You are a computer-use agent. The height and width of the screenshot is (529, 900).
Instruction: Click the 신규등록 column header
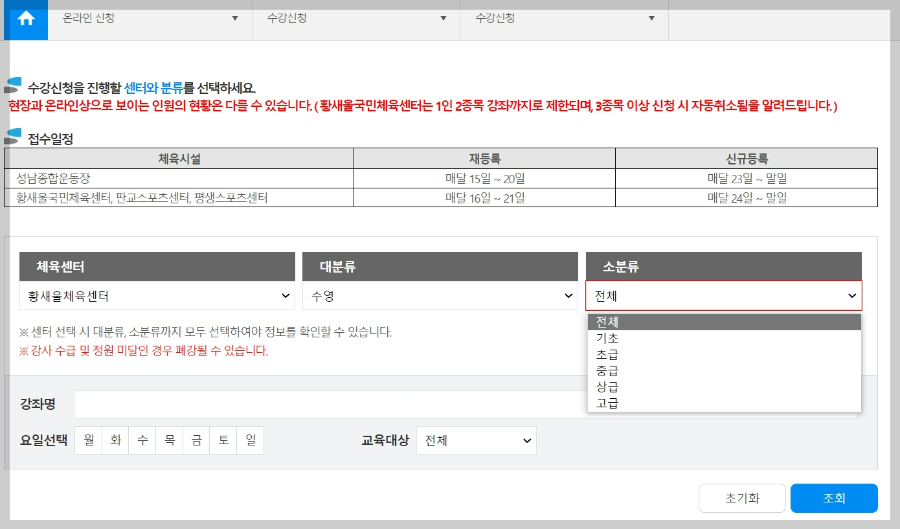point(747,158)
